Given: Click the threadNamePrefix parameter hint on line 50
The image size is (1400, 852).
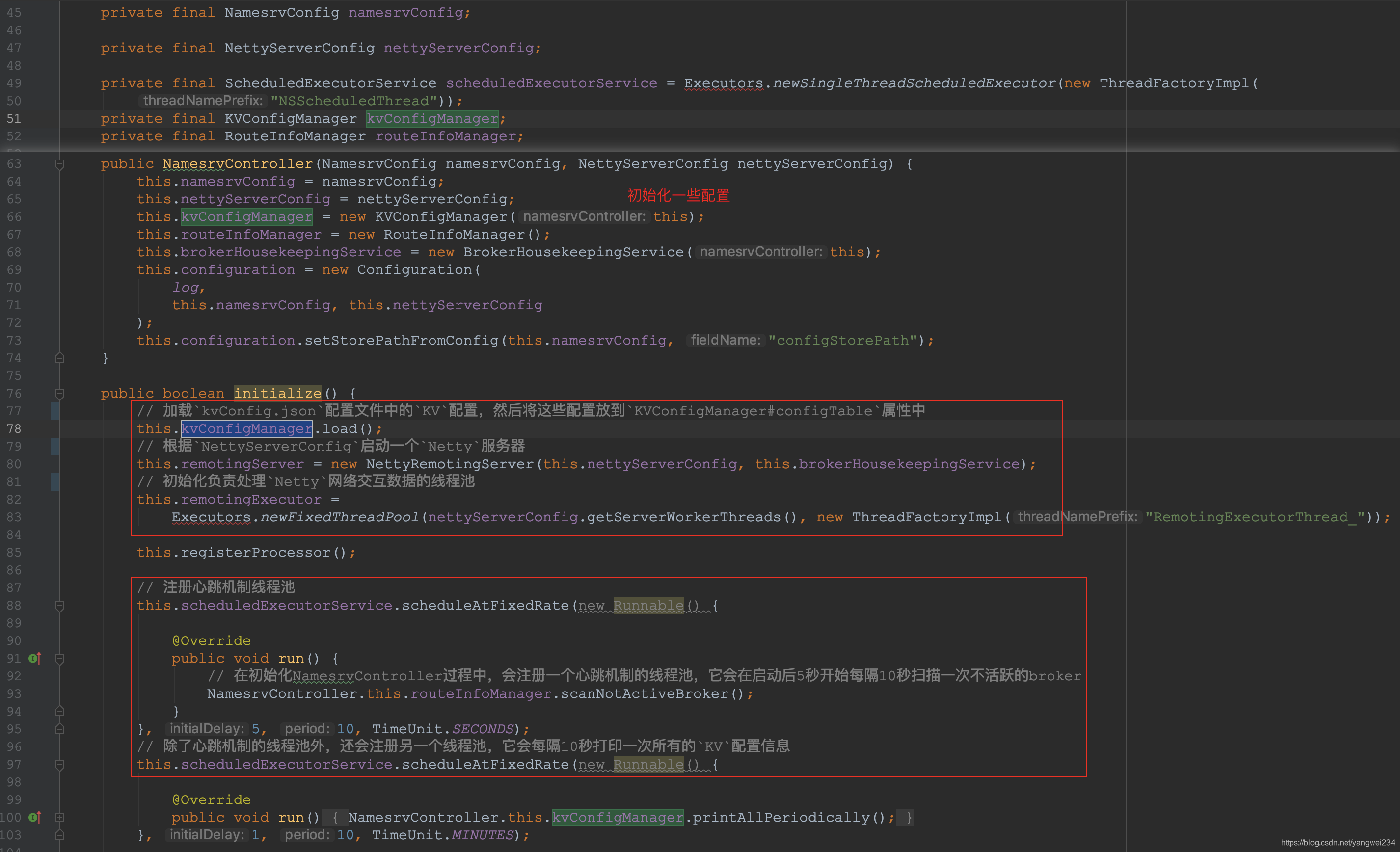Looking at the screenshot, I should coord(203,101).
